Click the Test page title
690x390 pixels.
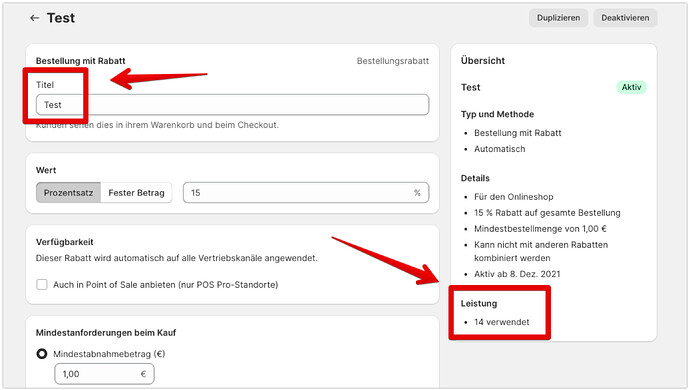61,18
